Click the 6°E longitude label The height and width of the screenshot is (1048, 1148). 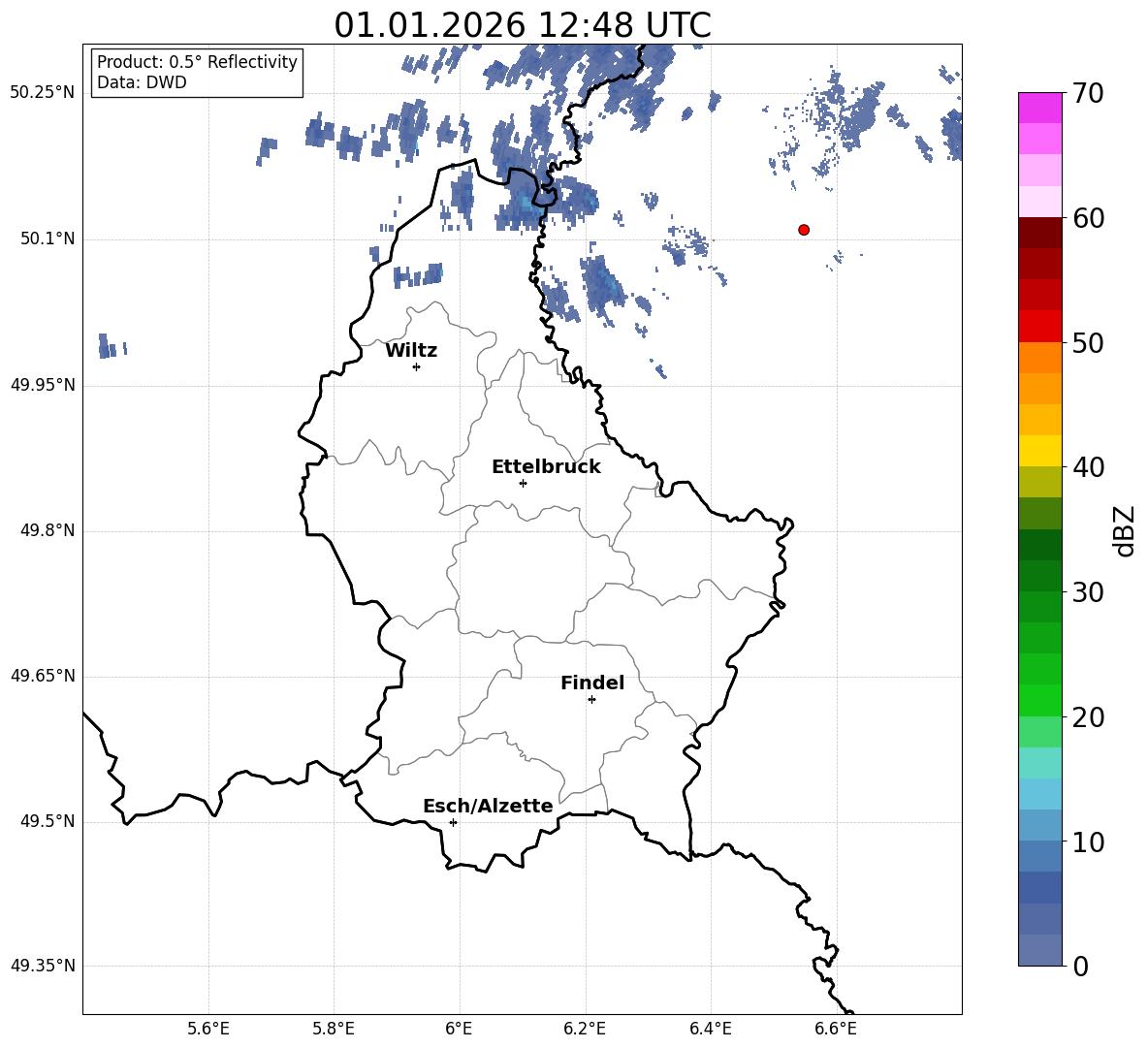459,1029
